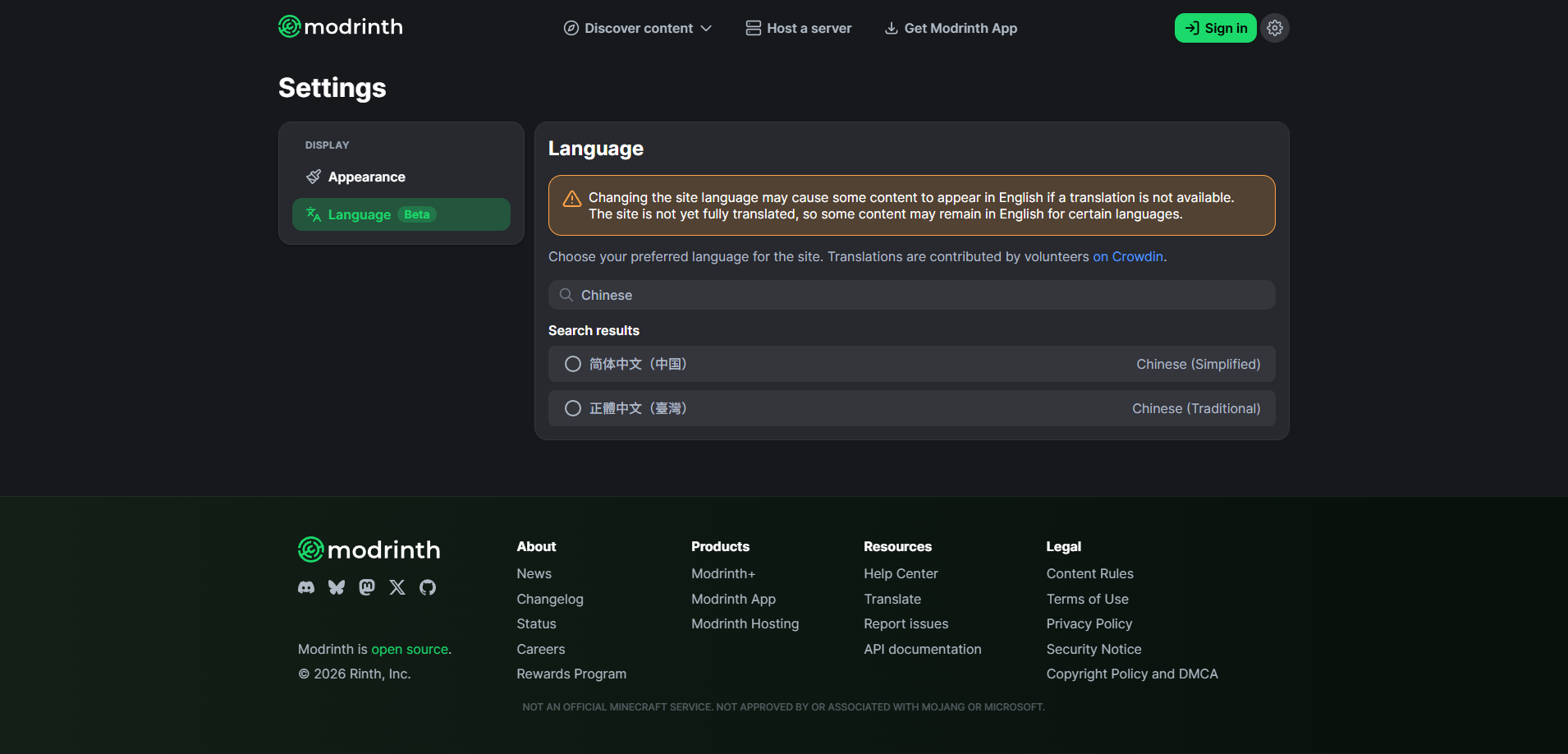
Task: Click the search magnifier icon in language field
Action: [566, 295]
